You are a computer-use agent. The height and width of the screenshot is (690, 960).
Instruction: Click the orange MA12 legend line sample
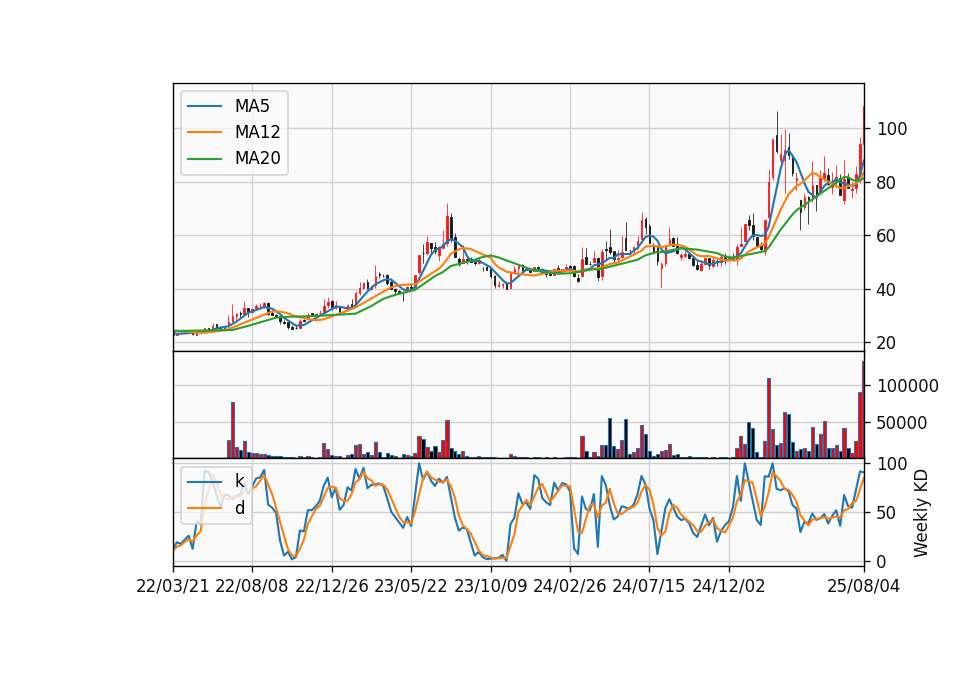point(204,132)
